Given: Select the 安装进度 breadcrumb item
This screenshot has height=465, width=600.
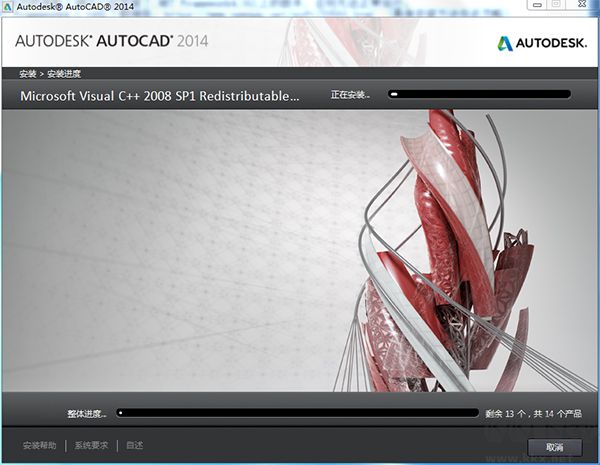Looking at the screenshot, I should coord(63,74).
